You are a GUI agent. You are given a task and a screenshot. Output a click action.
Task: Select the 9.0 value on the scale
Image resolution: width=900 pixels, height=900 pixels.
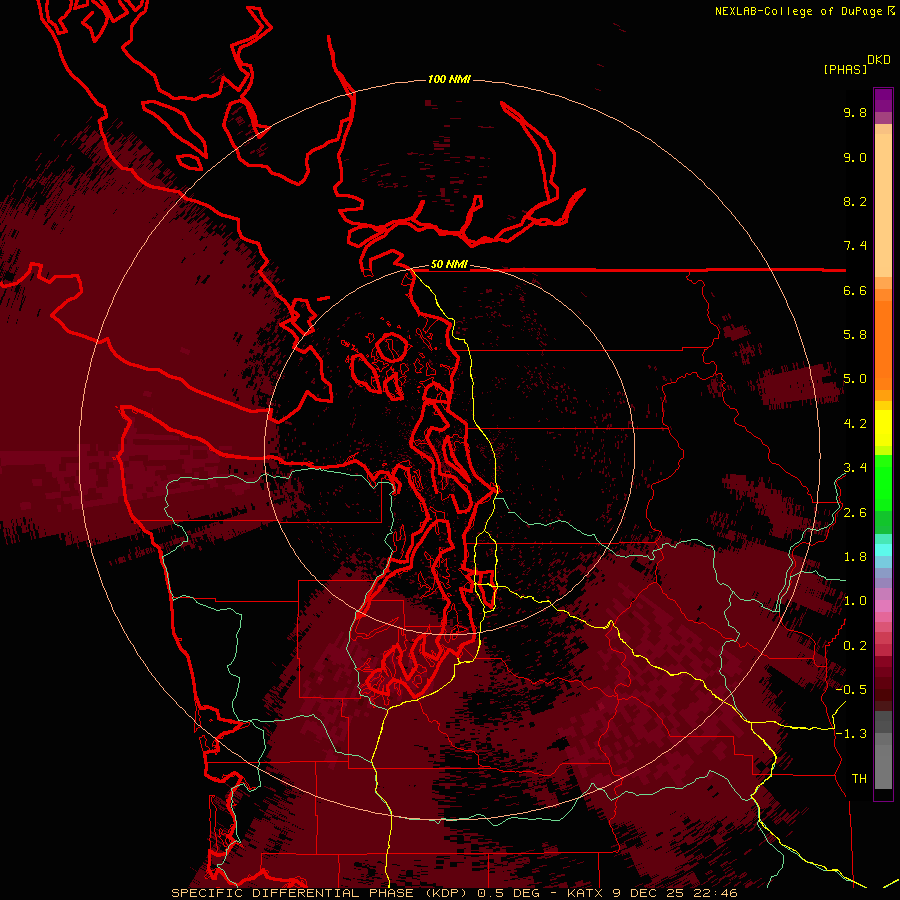pos(855,158)
